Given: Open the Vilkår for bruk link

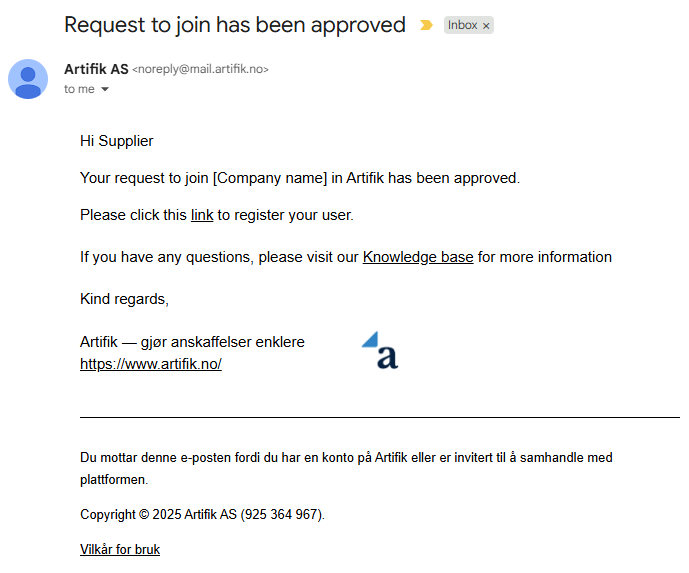Looking at the screenshot, I should (120, 549).
